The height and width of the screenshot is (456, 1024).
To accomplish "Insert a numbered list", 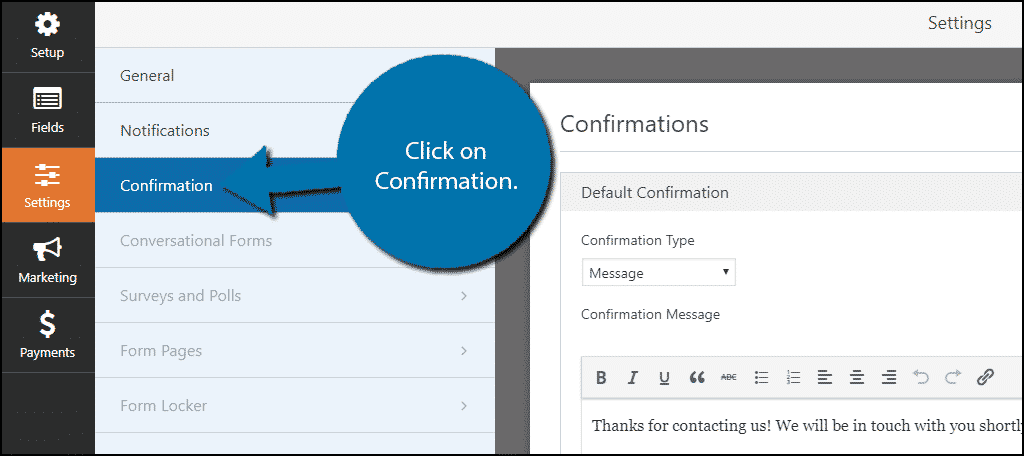I will point(793,377).
